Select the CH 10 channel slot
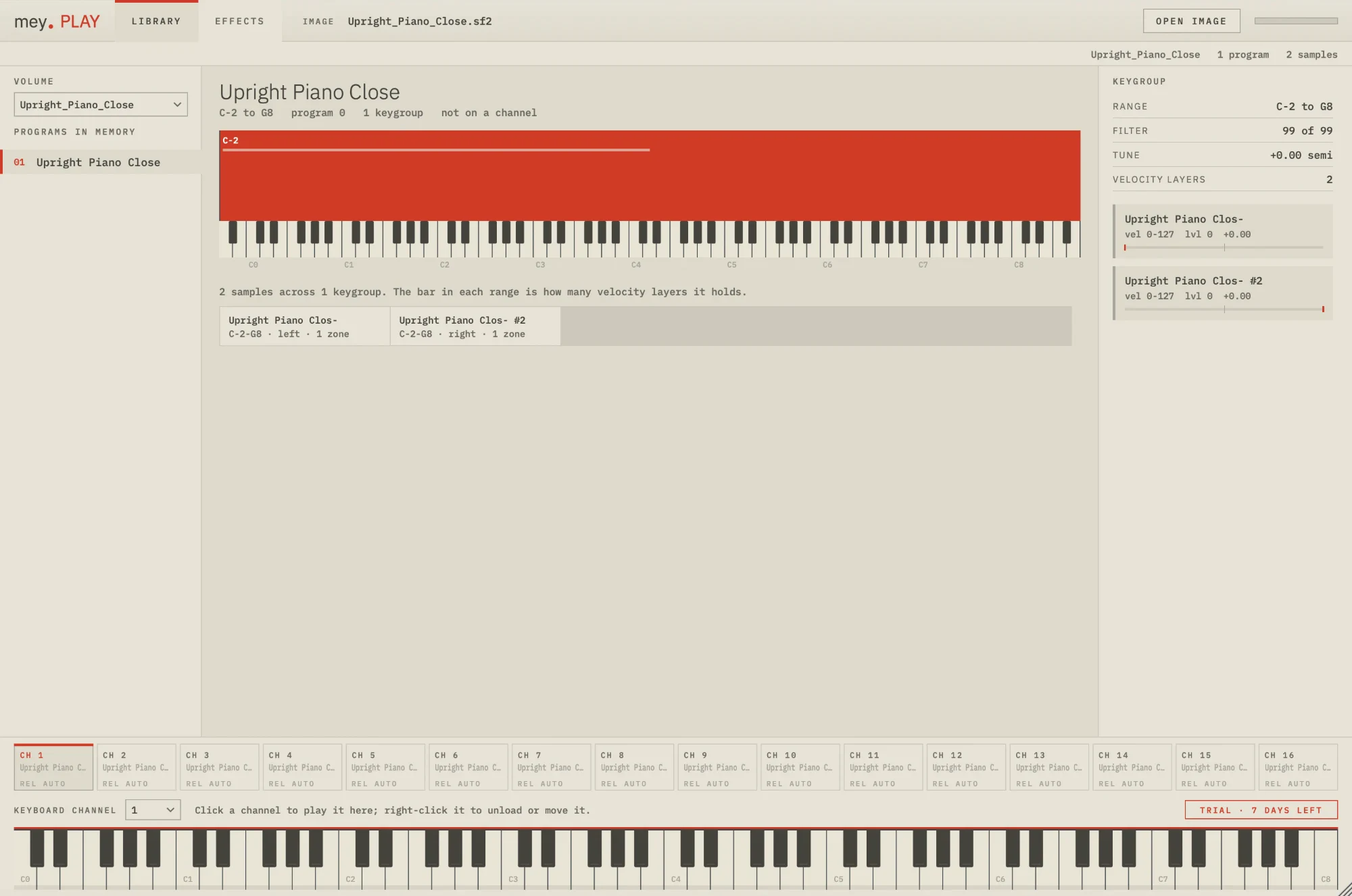The image size is (1352, 896). 800,768
